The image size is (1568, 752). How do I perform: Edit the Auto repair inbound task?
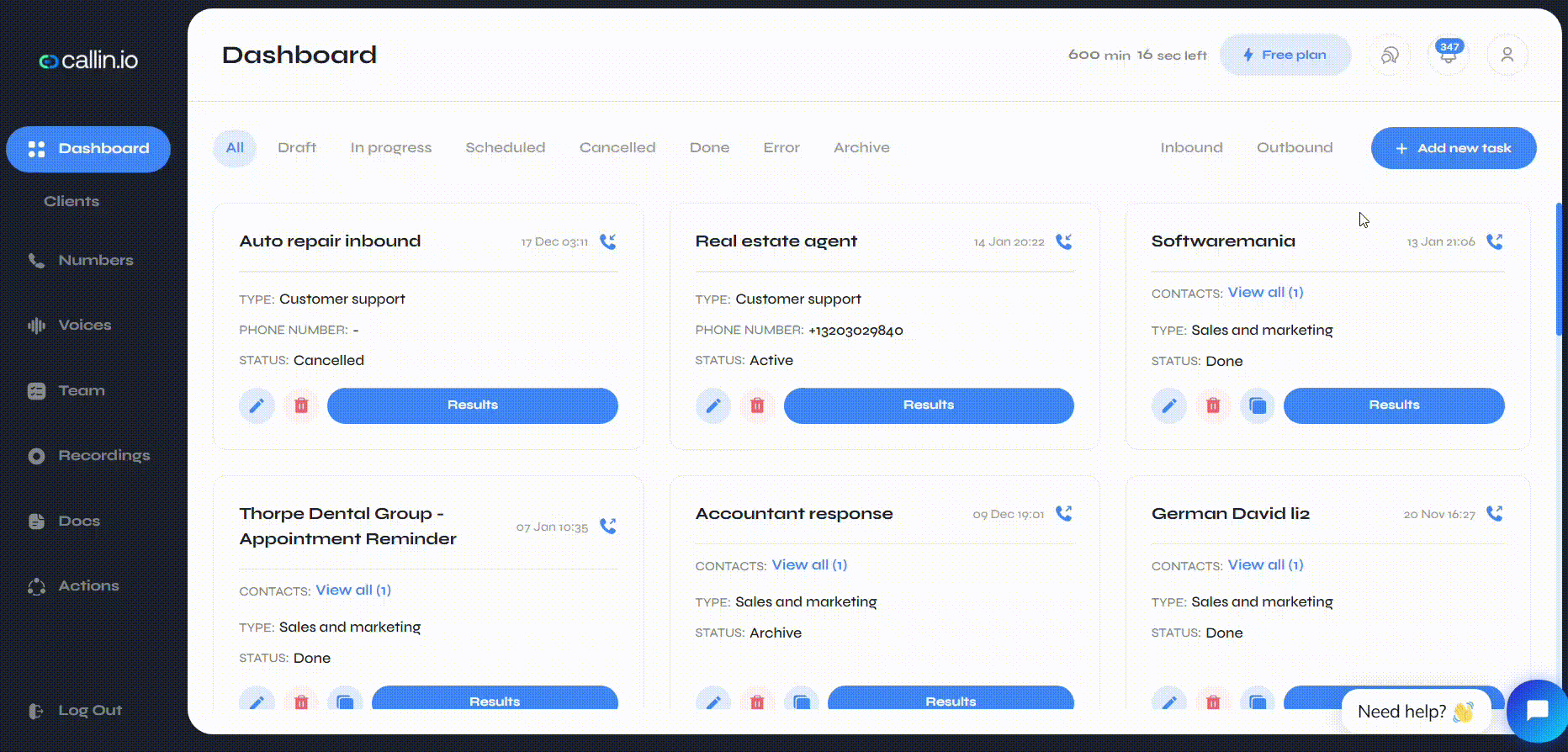(257, 405)
